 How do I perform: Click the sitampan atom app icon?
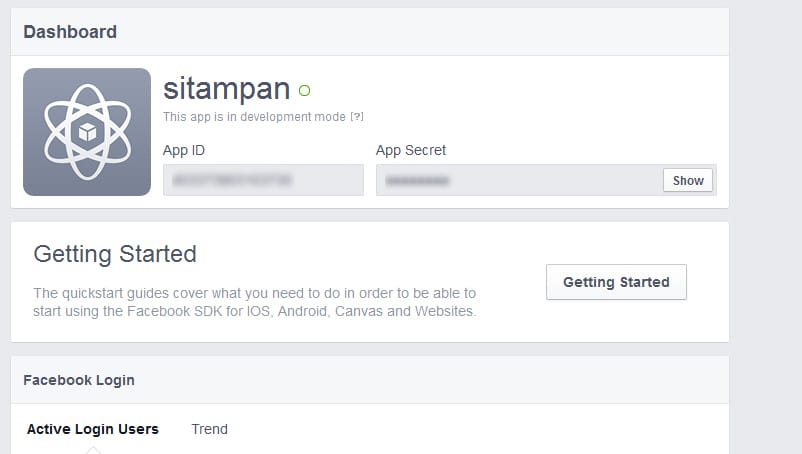click(87, 132)
